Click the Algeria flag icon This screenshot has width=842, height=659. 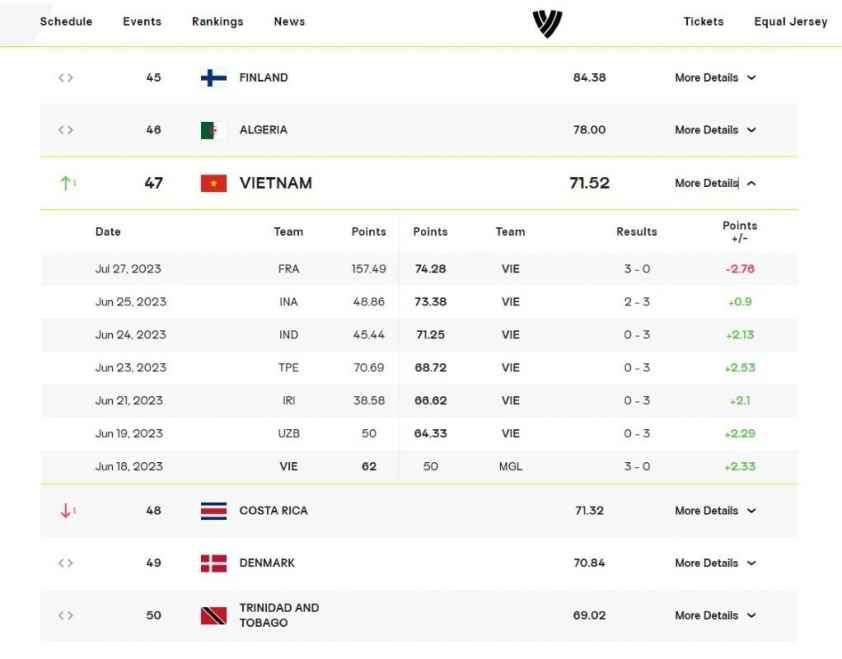pyautogui.click(x=213, y=130)
